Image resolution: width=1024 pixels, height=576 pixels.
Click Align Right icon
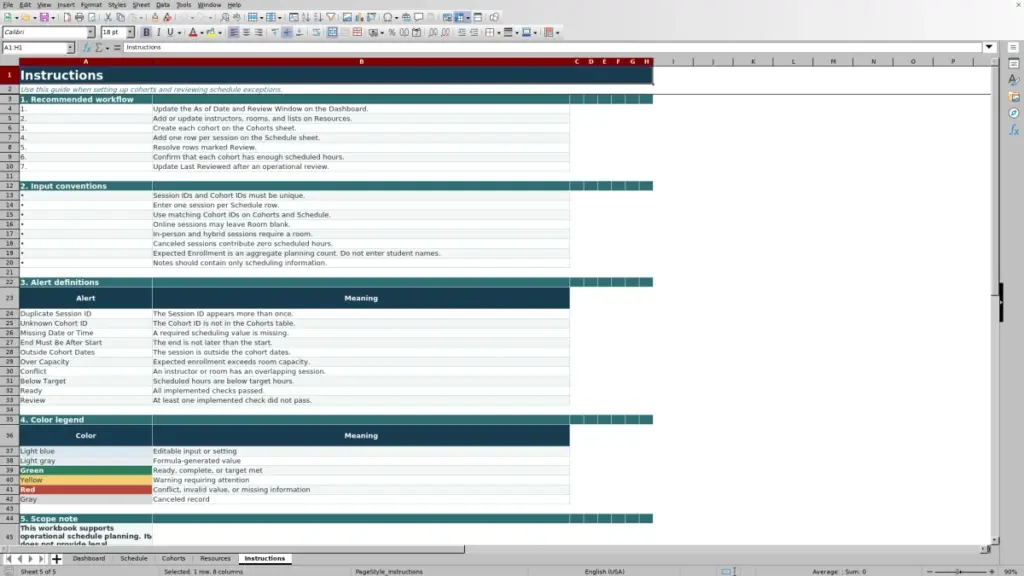coord(259,32)
